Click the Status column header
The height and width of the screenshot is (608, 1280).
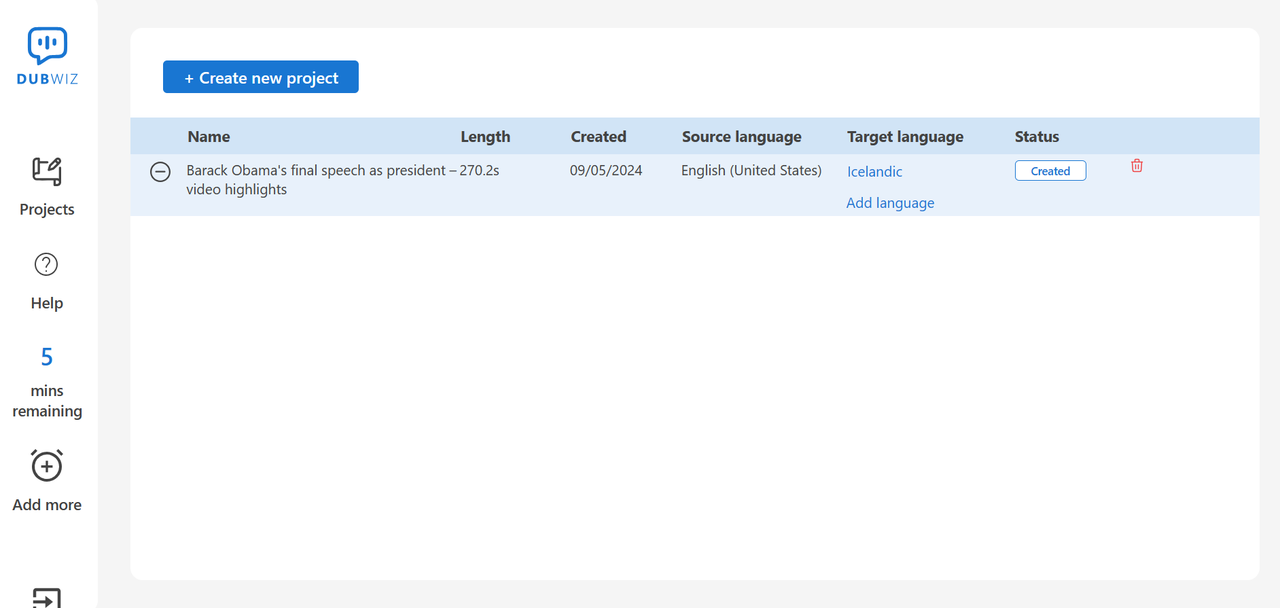[1036, 137]
